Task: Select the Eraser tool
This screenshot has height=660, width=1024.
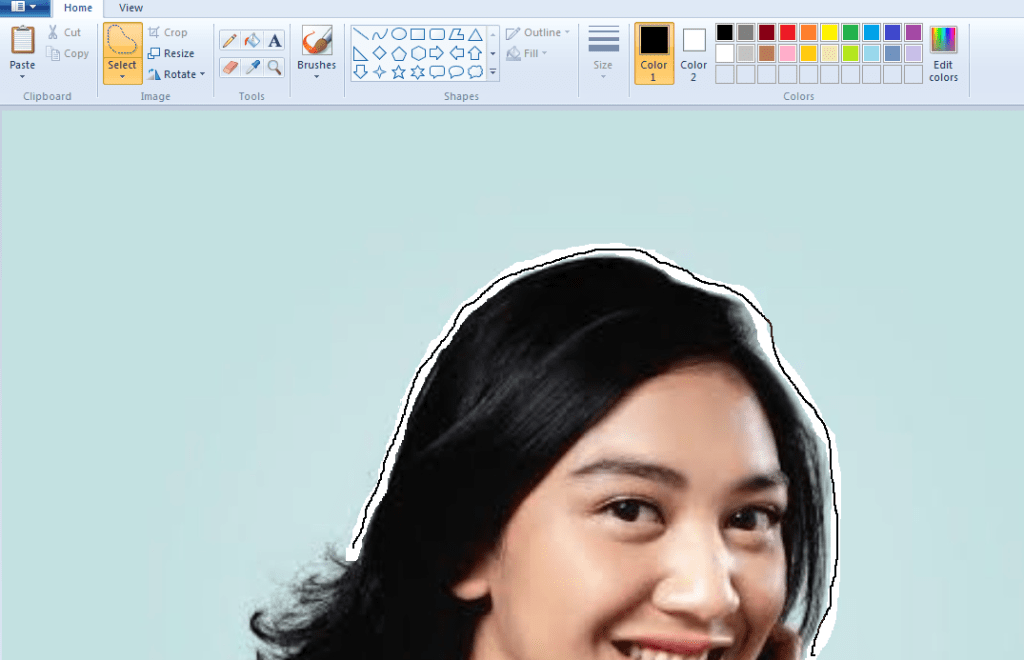Action: click(229, 67)
